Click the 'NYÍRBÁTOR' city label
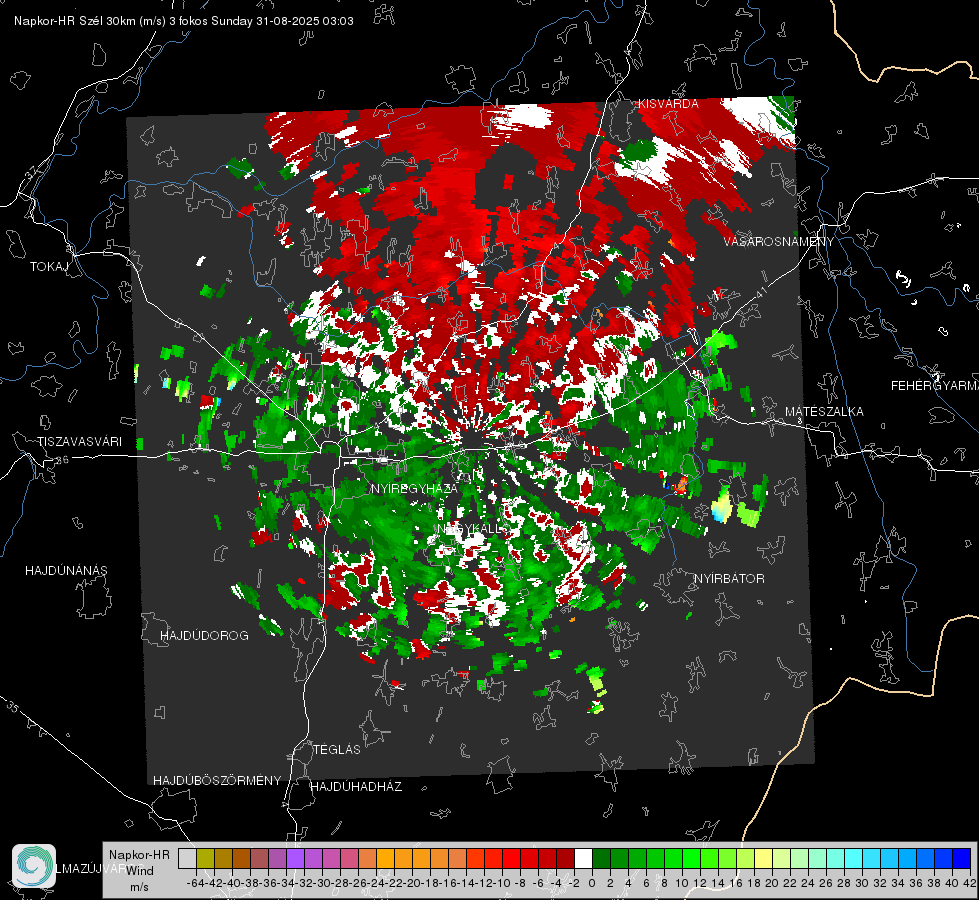979x900 pixels. [729, 578]
